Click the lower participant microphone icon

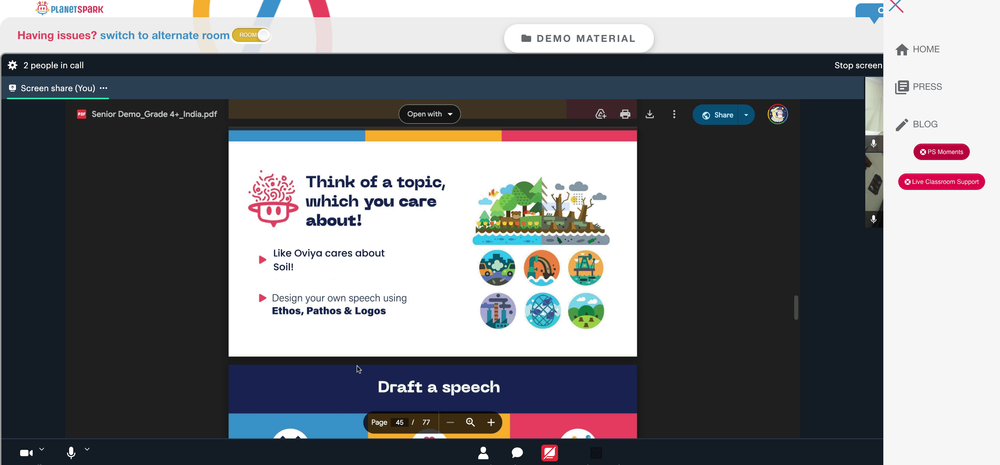[874, 219]
